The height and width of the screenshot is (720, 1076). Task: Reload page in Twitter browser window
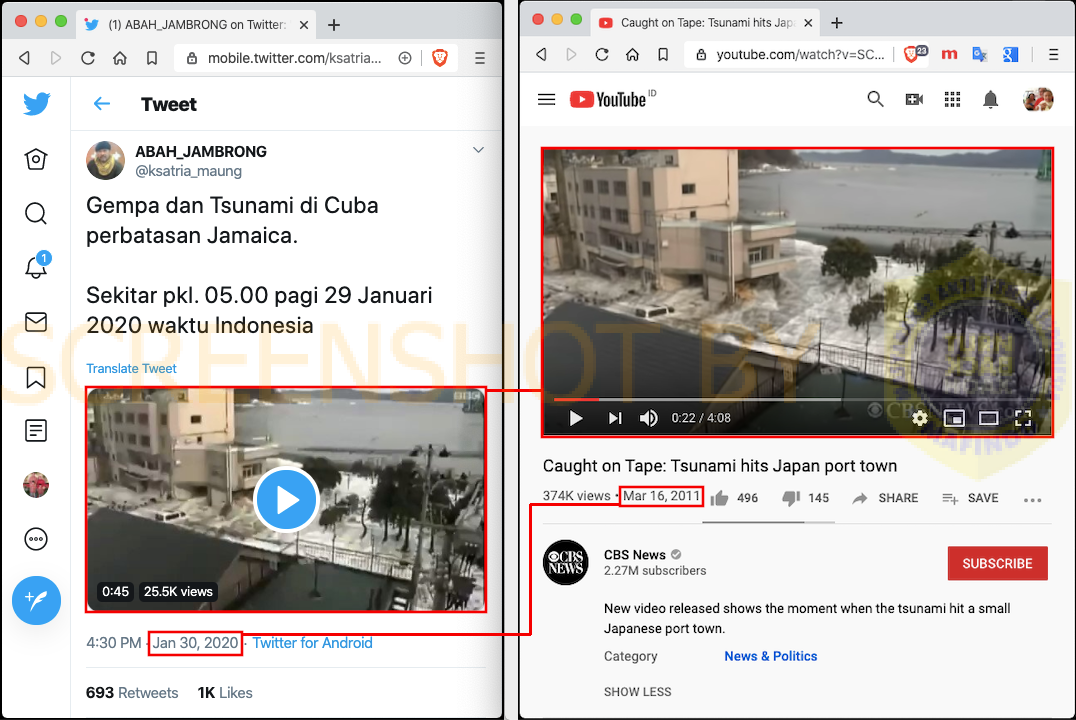click(x=88, y=58)
